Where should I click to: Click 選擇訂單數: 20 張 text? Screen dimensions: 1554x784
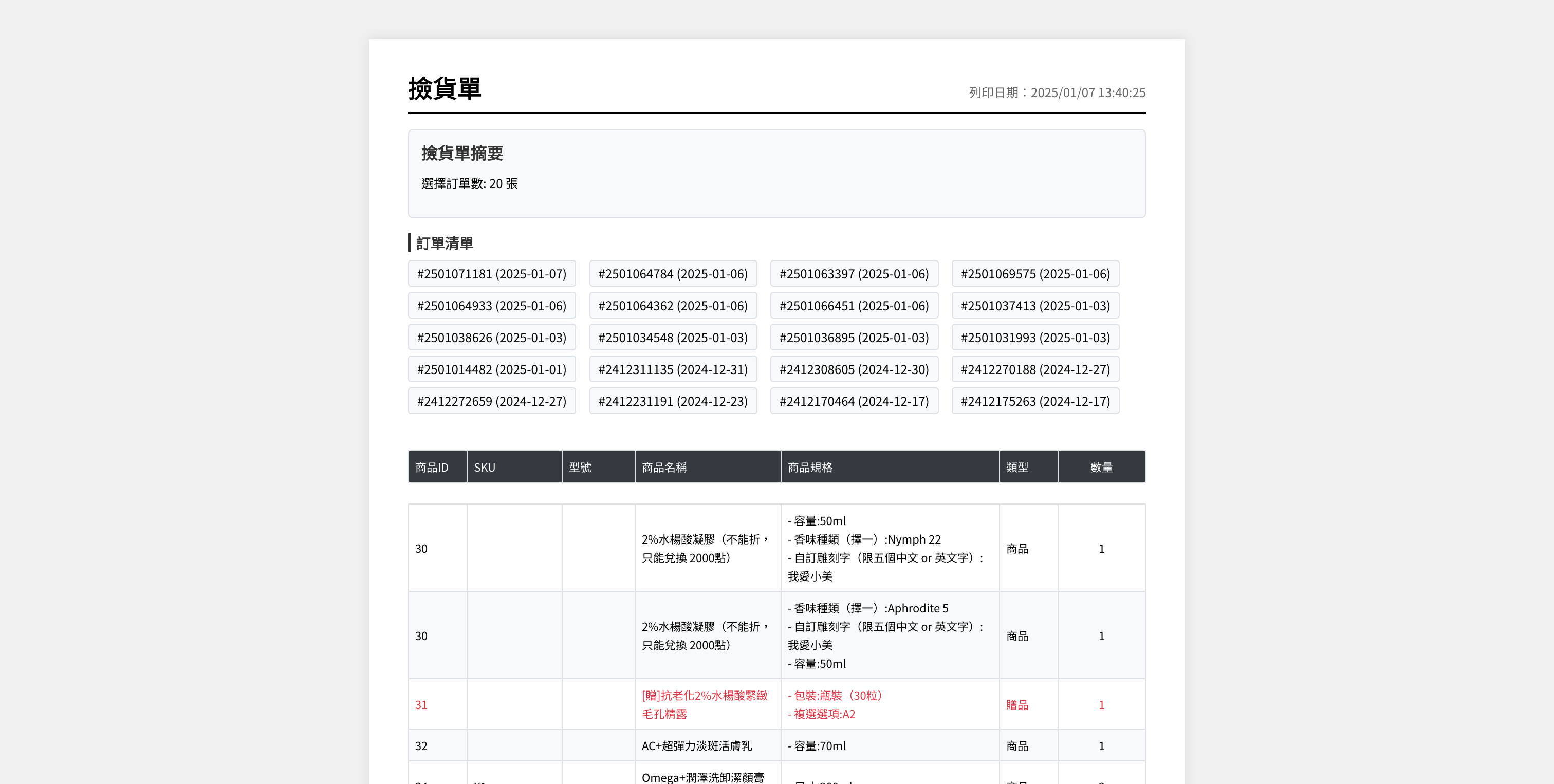[469, 183]
